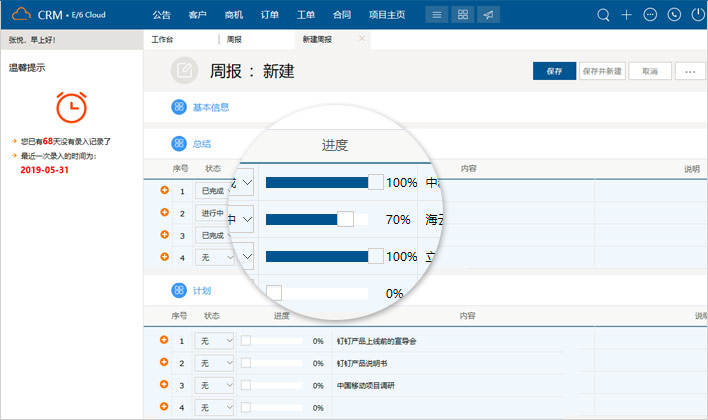Open status dropdown for summary row 2
The image size is (708, 420).
(214, 213)
